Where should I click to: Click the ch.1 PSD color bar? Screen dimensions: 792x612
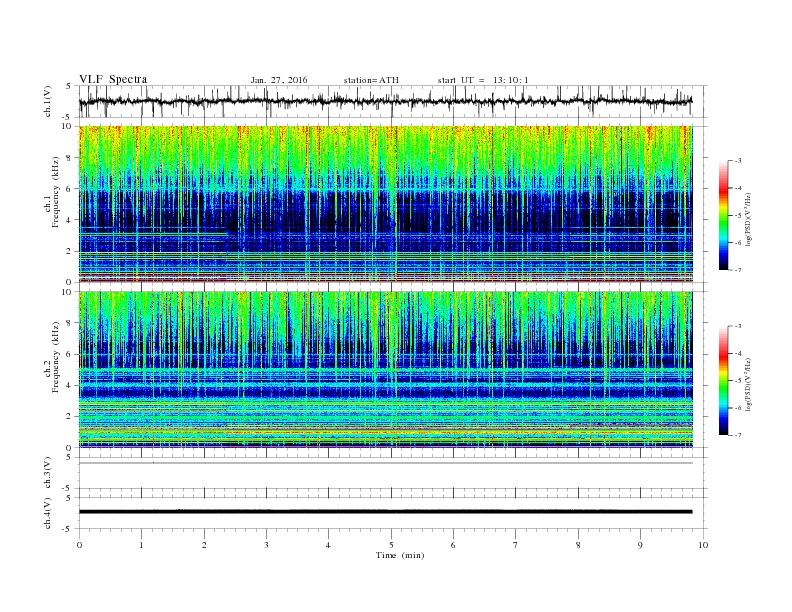[x=723, y=215]
